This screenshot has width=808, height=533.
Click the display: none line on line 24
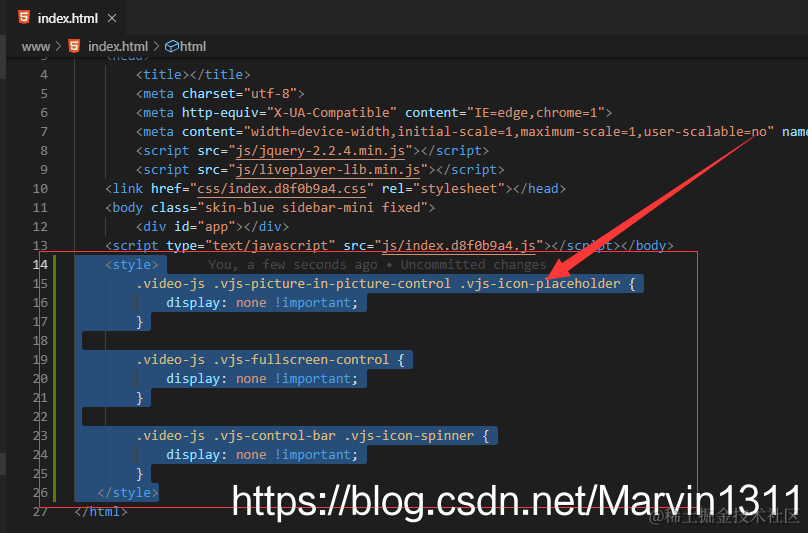click(x=262, y=455)
